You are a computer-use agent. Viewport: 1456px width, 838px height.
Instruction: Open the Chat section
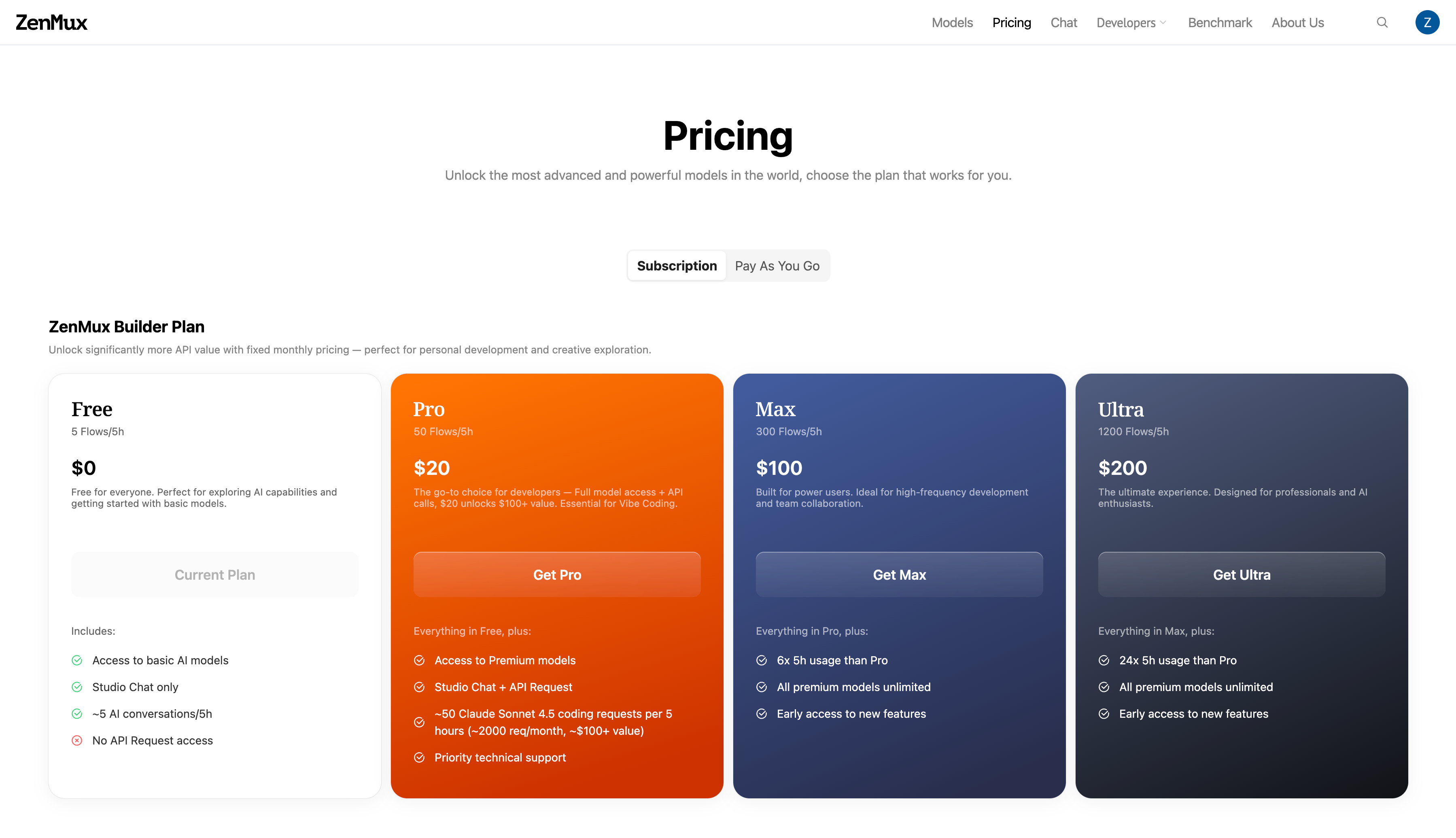click(x=1063, y=22)
